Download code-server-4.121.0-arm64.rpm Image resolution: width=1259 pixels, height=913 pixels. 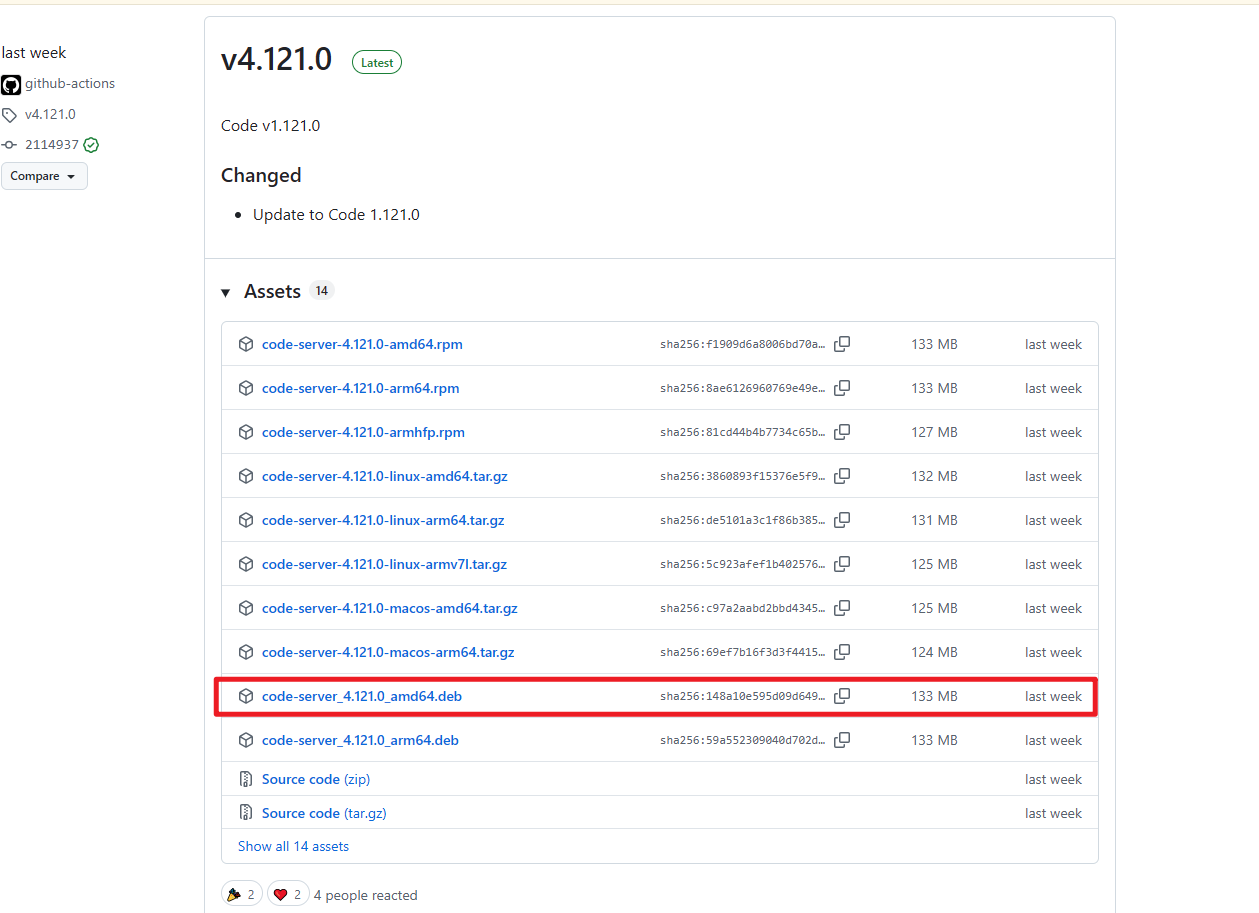tap(361, 388)
